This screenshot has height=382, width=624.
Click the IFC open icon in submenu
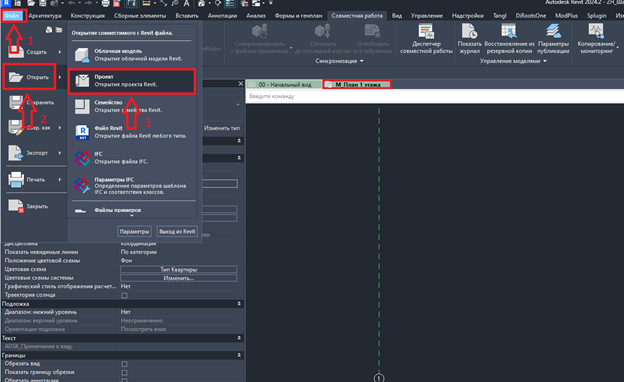pyautogui.click(x=82, y=158)
